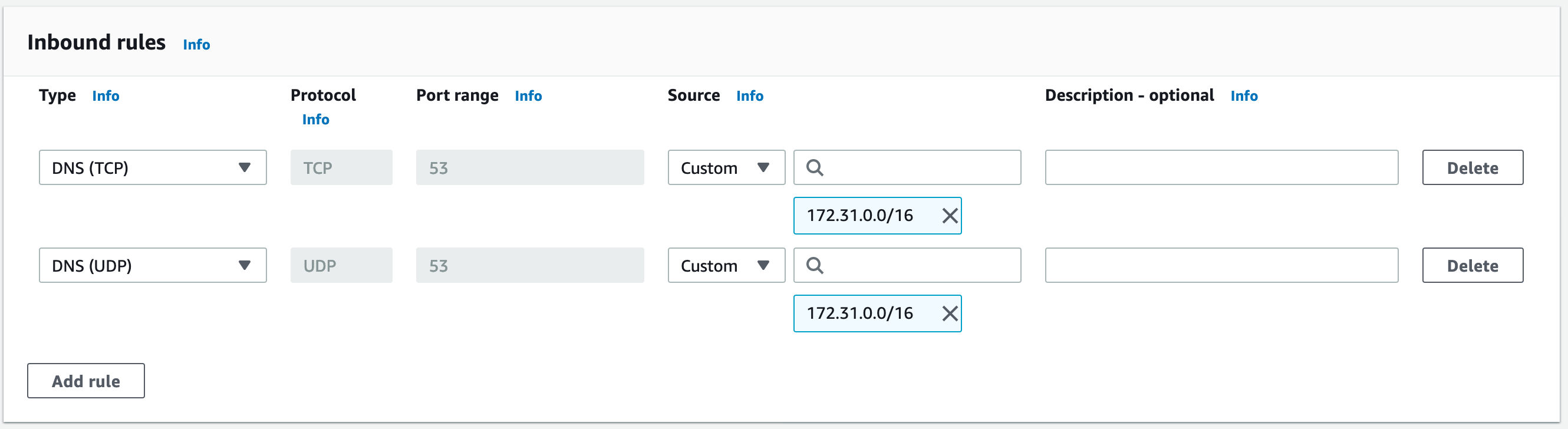Focus the description field for the DNS (TCP) rule
Screen dimensions: 1568x429
click(x=1221, y=168)
